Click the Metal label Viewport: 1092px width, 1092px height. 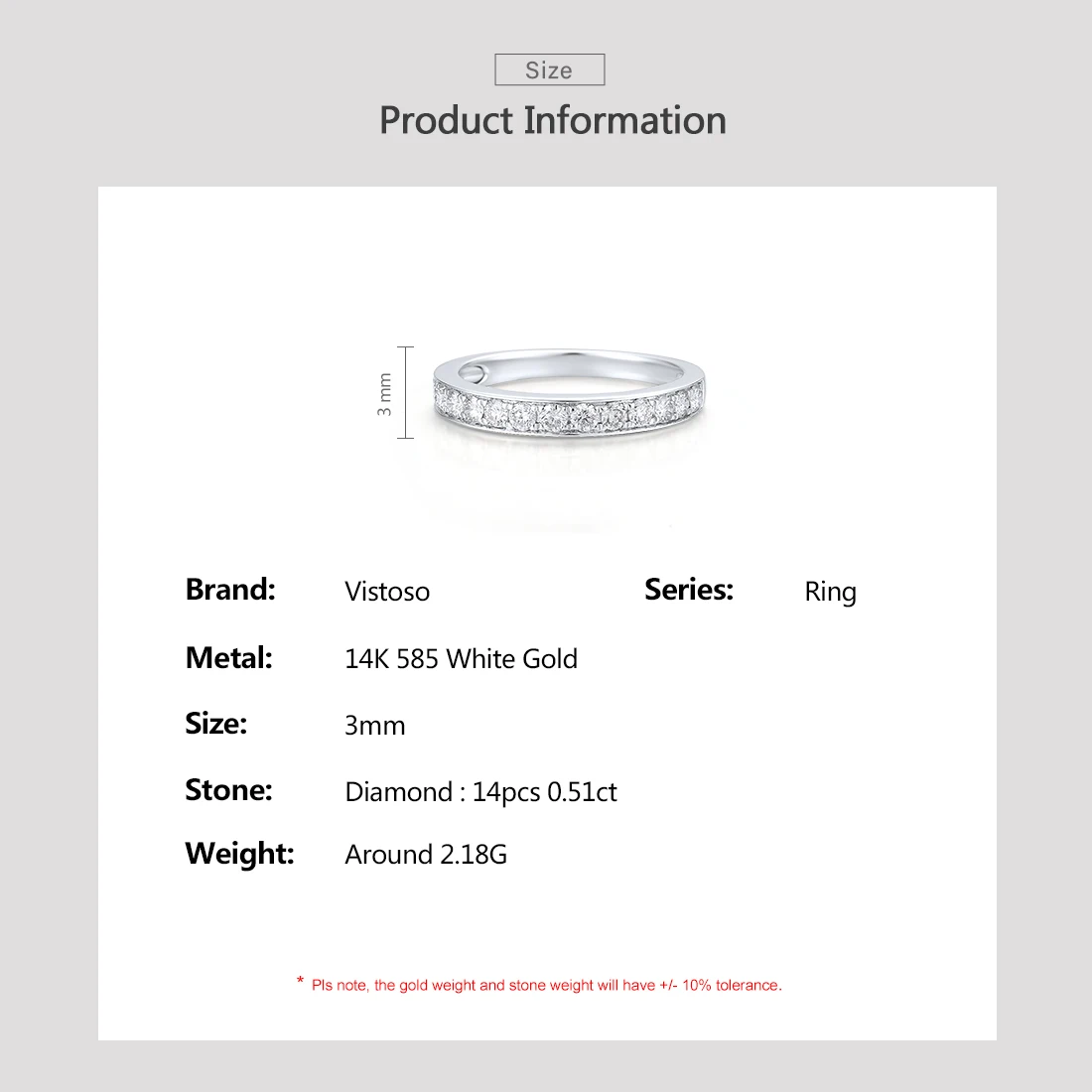tap(229, 657)
